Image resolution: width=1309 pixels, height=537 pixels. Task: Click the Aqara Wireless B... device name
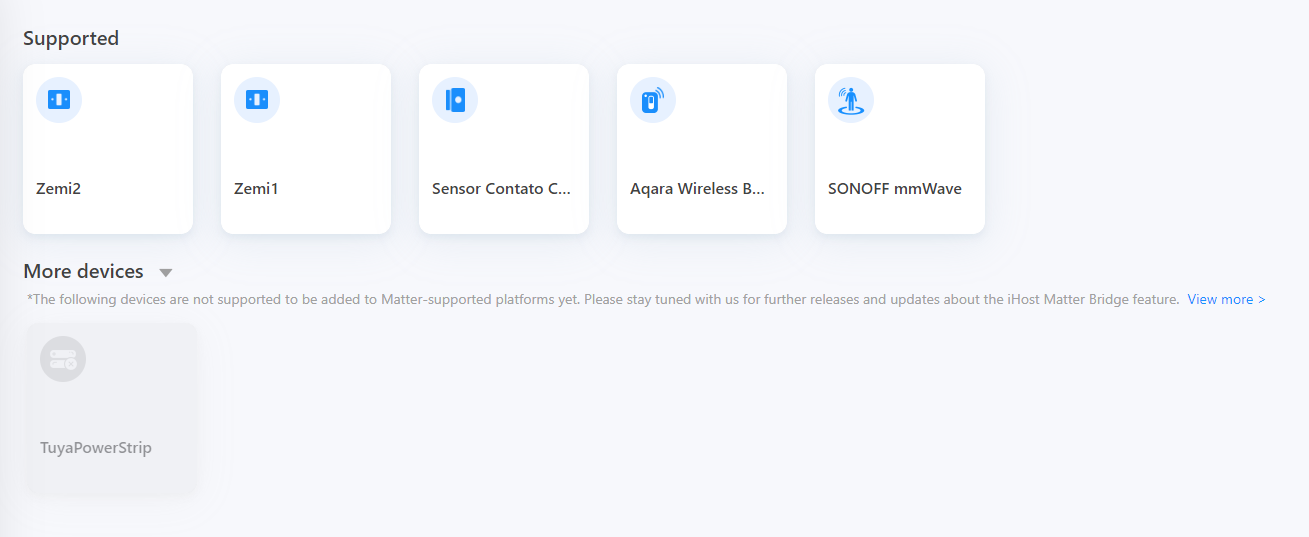tap(697, 189)
